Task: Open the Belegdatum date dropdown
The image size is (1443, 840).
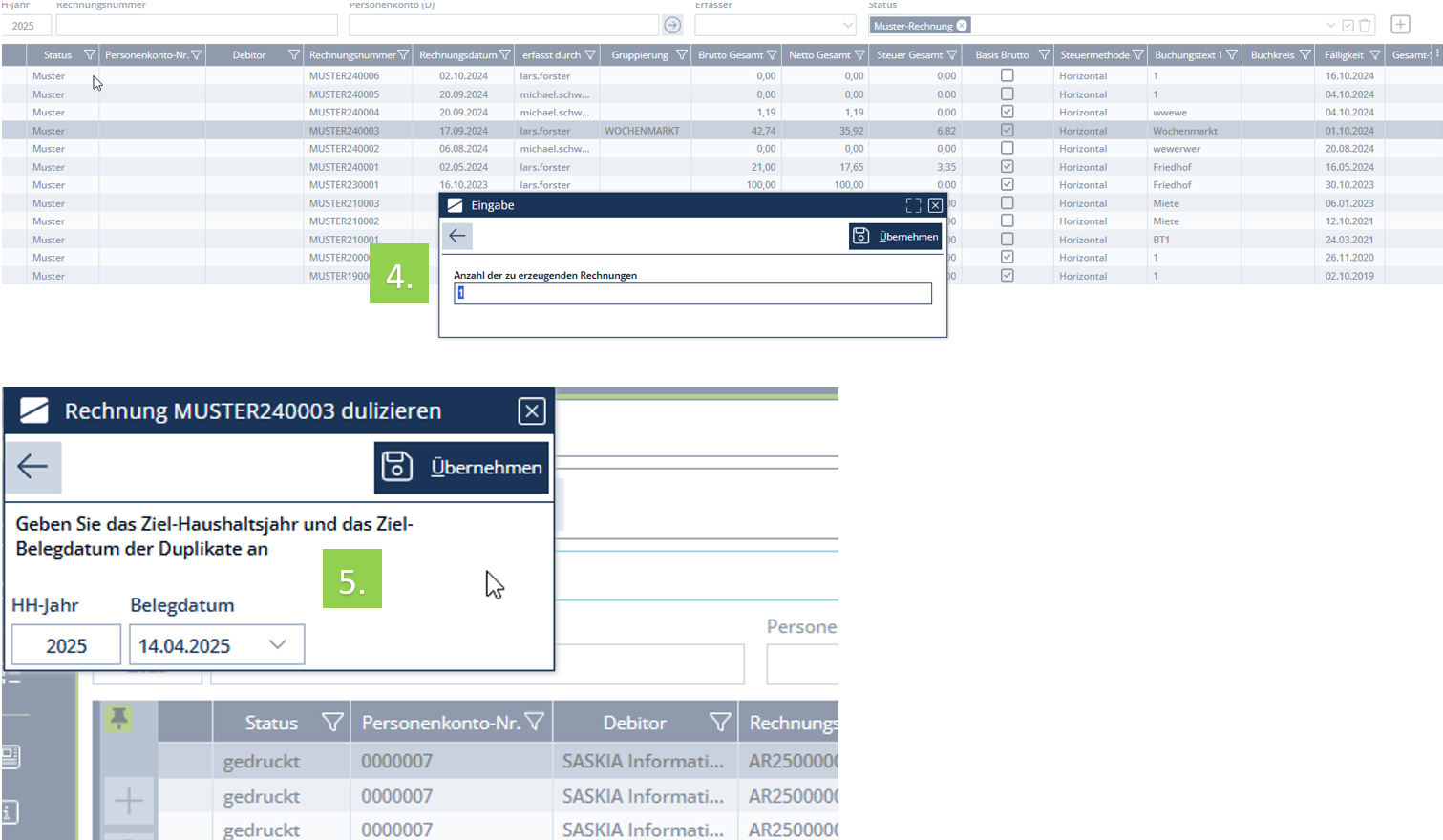Action: (x=277, y=644)
